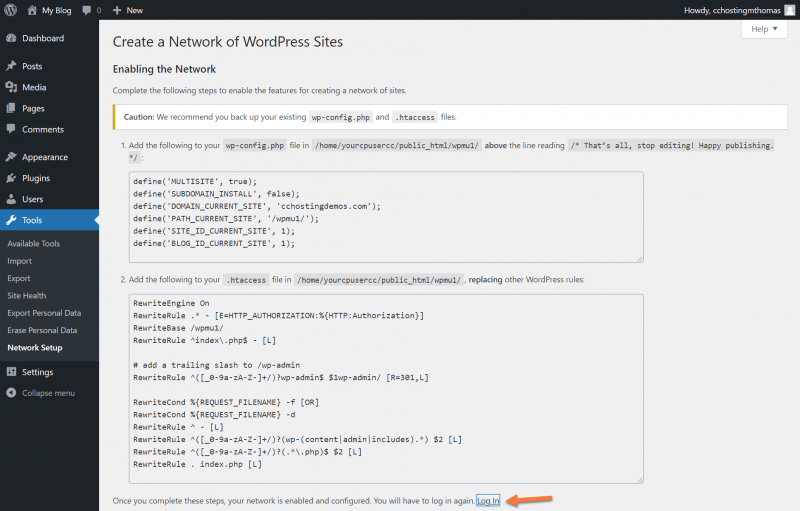
Task: Open the Settings menu item
Action: click(x=37, y=372)
